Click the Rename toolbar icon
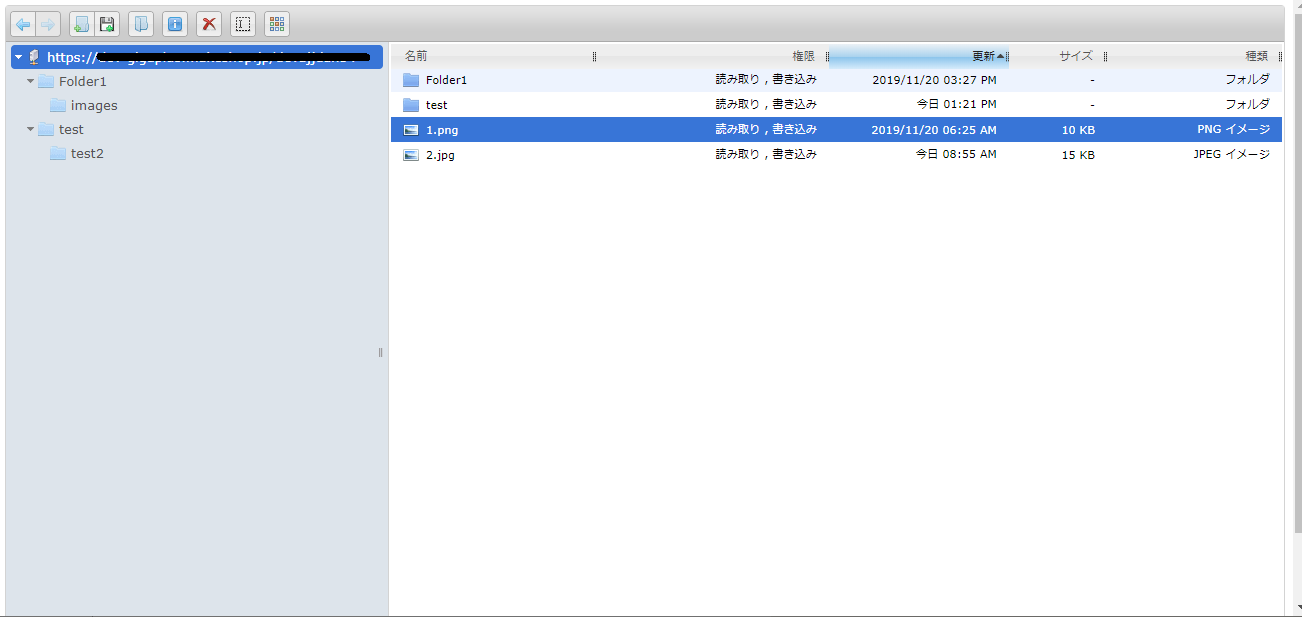 pyautogui.click(x=242, y=24)
